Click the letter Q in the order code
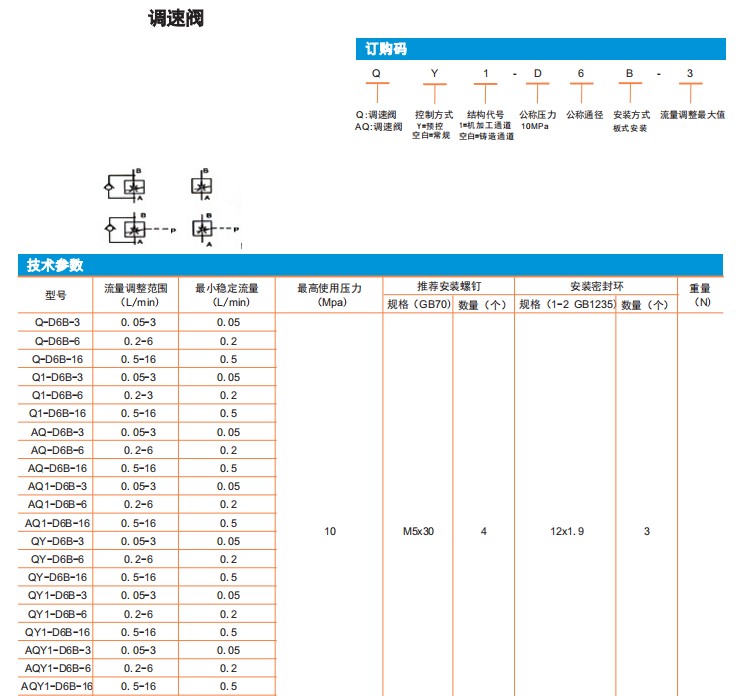 (375, 74)
